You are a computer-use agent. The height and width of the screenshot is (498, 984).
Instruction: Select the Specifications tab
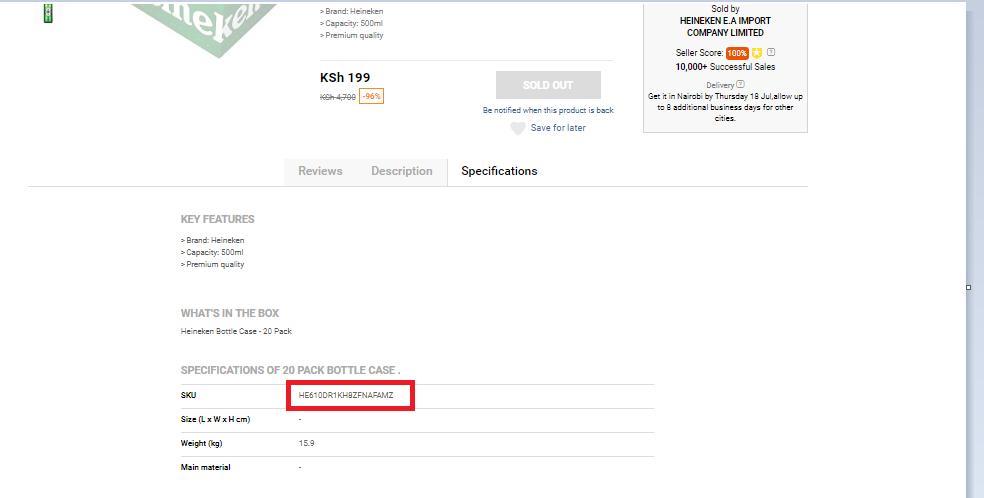pos(499,171)
